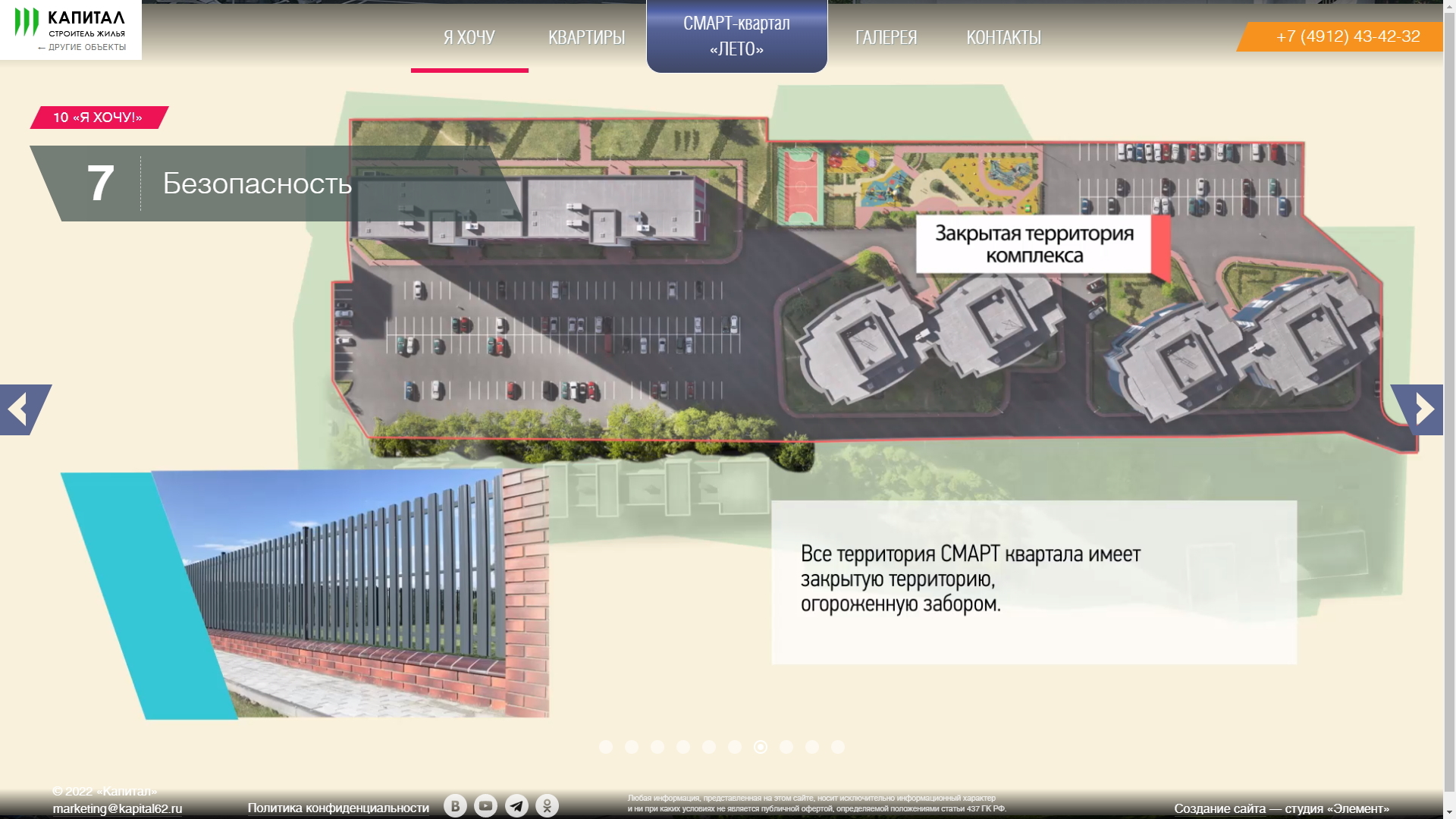Go to previous slide with left arrow

pyautogui.click(x=20, y=409)
